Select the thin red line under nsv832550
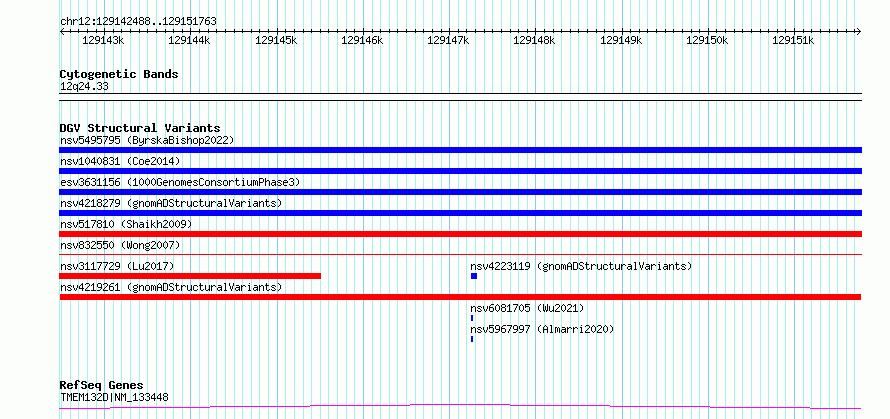This screenshot has width=890, height=419. [460, 254]
